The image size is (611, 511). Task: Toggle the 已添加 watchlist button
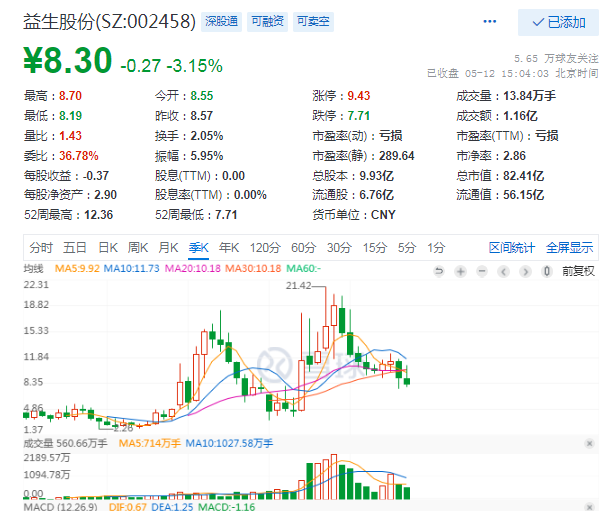click(559, 22)
